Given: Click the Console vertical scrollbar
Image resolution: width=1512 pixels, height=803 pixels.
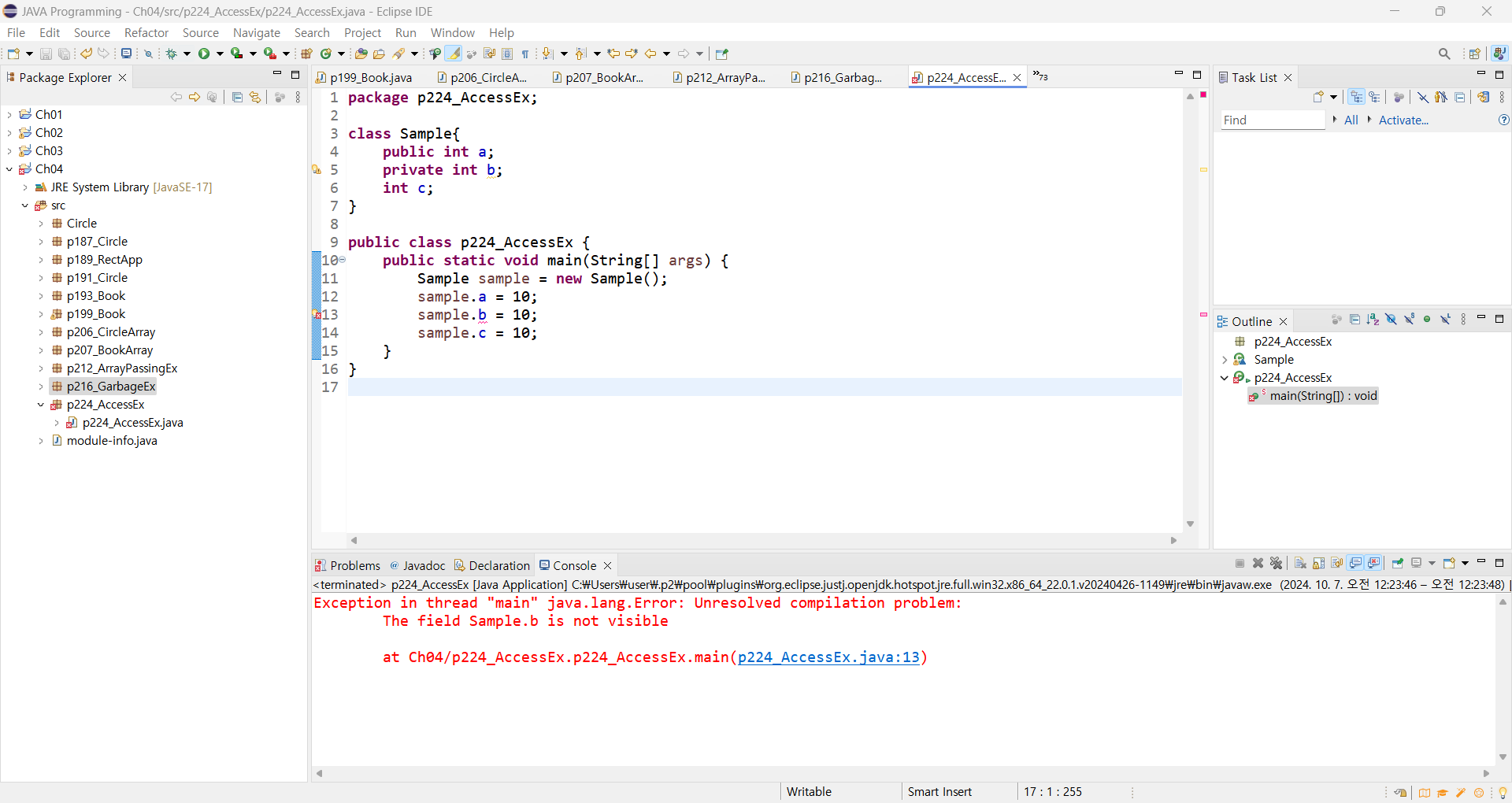Looking at the screenshot, I should 1503,679.
